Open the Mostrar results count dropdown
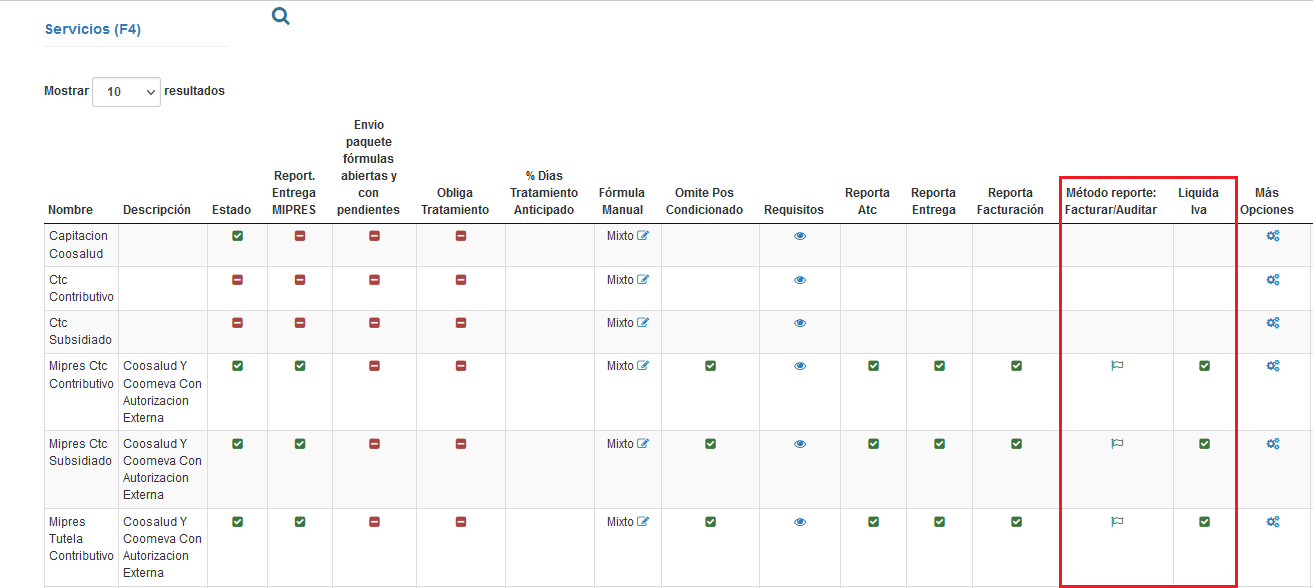This screenshot has width=1313, height=588. point(126,91)
